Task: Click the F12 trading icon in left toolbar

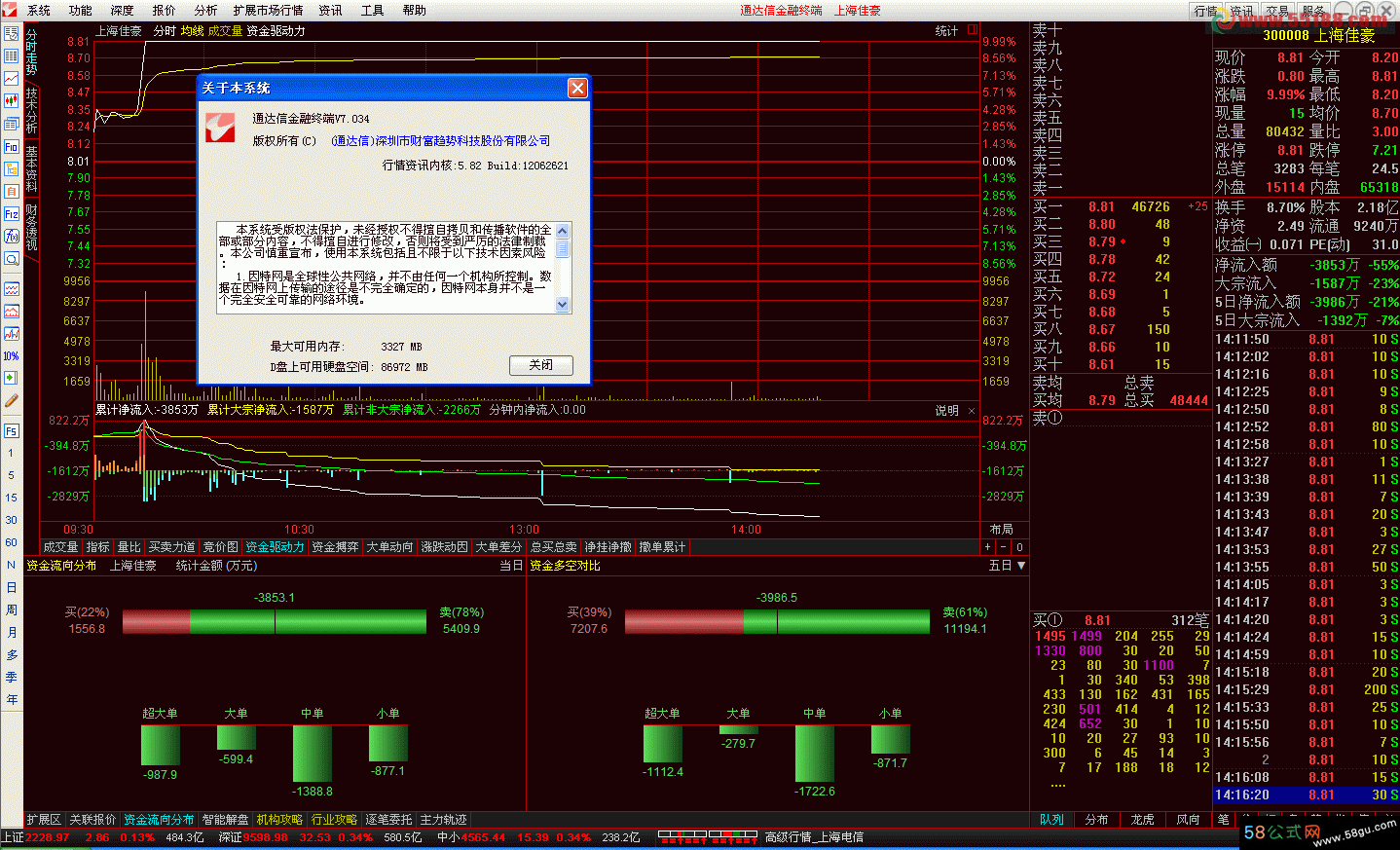Action: (12, 214)
